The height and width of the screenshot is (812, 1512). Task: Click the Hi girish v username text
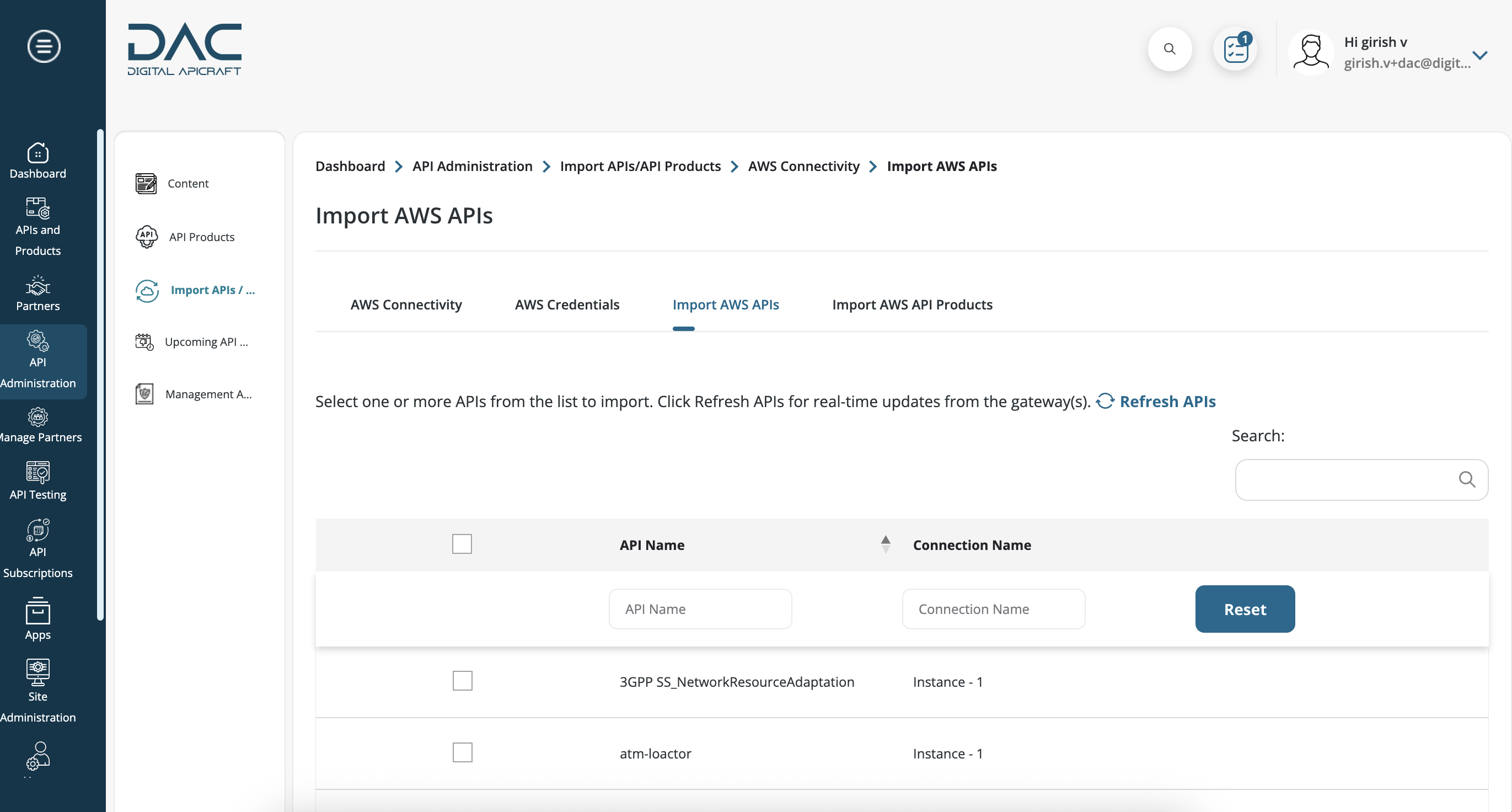click(x=1375, y=42)
